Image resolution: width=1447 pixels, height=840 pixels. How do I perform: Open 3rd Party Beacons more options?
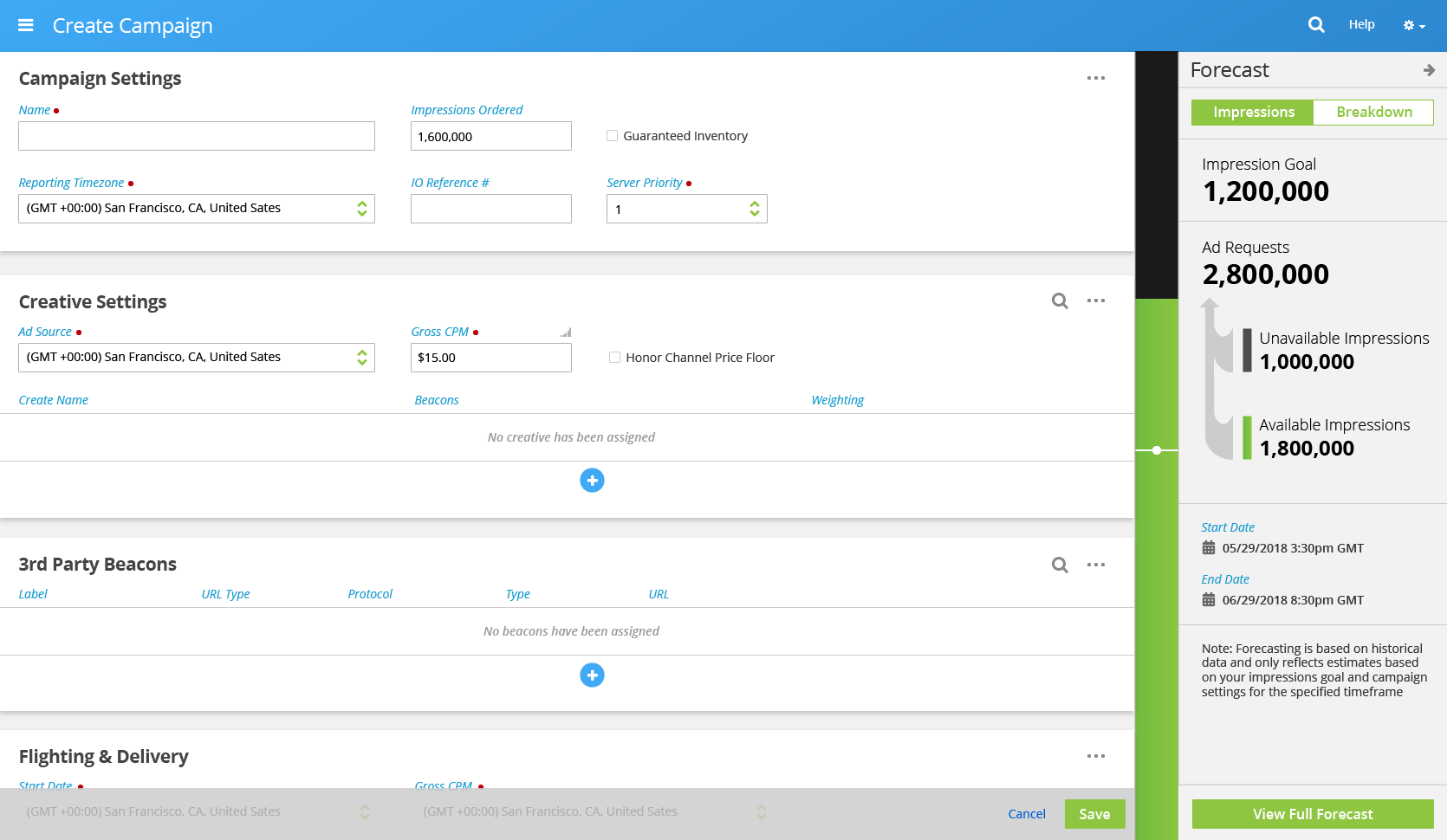(1096, 565)
